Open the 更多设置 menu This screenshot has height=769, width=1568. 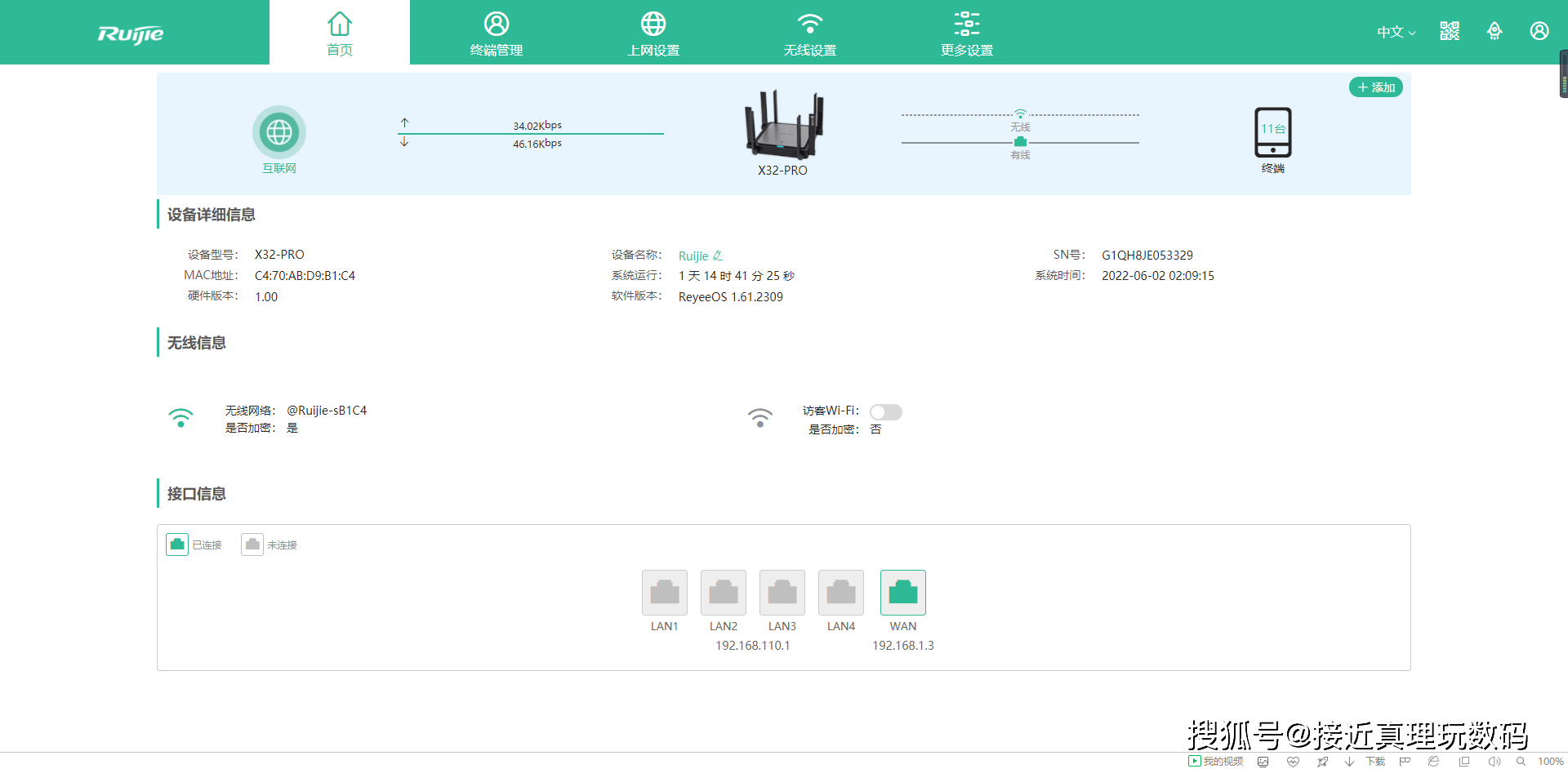point(967,33)
